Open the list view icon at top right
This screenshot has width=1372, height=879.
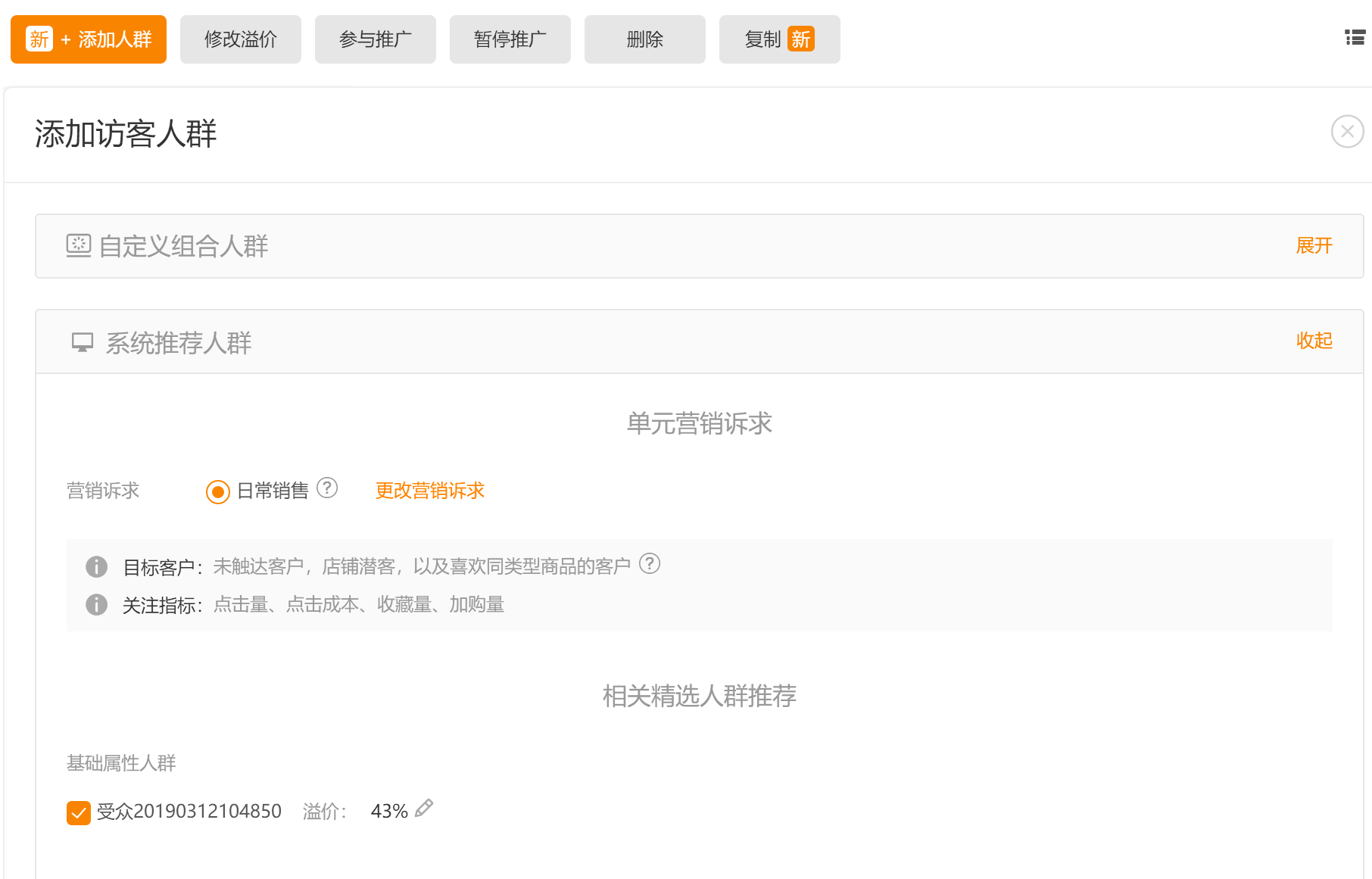pos(1355,37)
